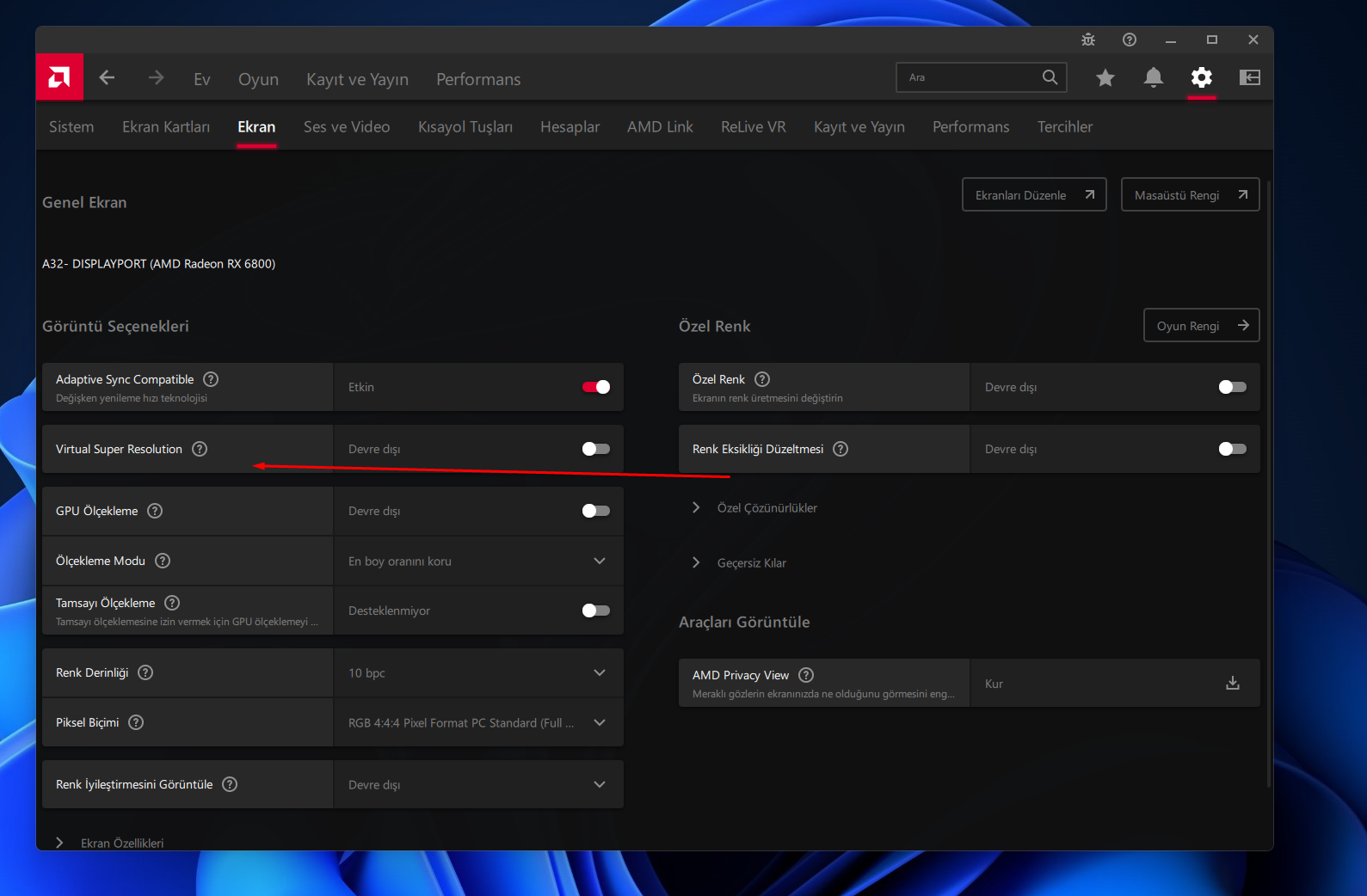Click the Ekranları Düzenle button

tap(1033, 195)
